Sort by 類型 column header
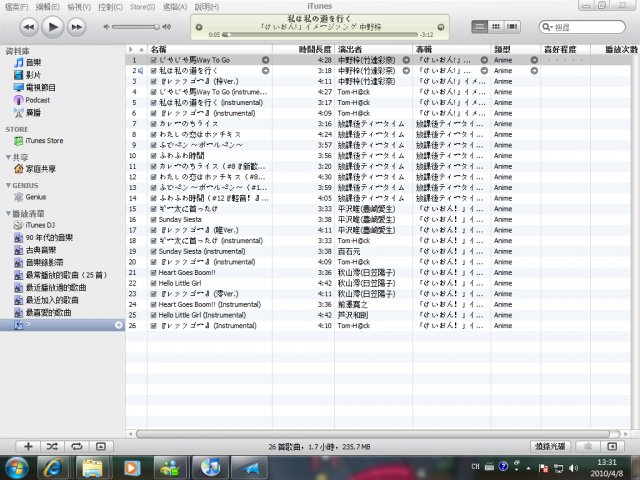This screenshot has height=480, width=640. point(516,49)
